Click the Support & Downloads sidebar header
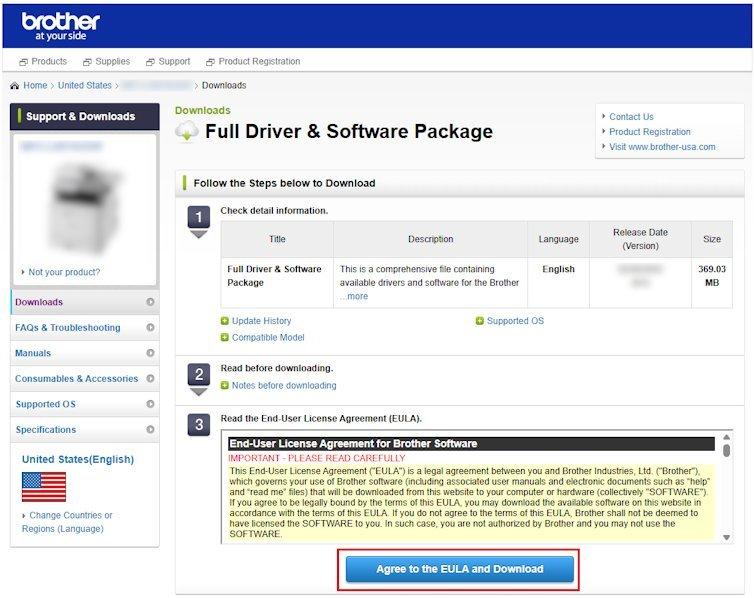 coord(85,116)
